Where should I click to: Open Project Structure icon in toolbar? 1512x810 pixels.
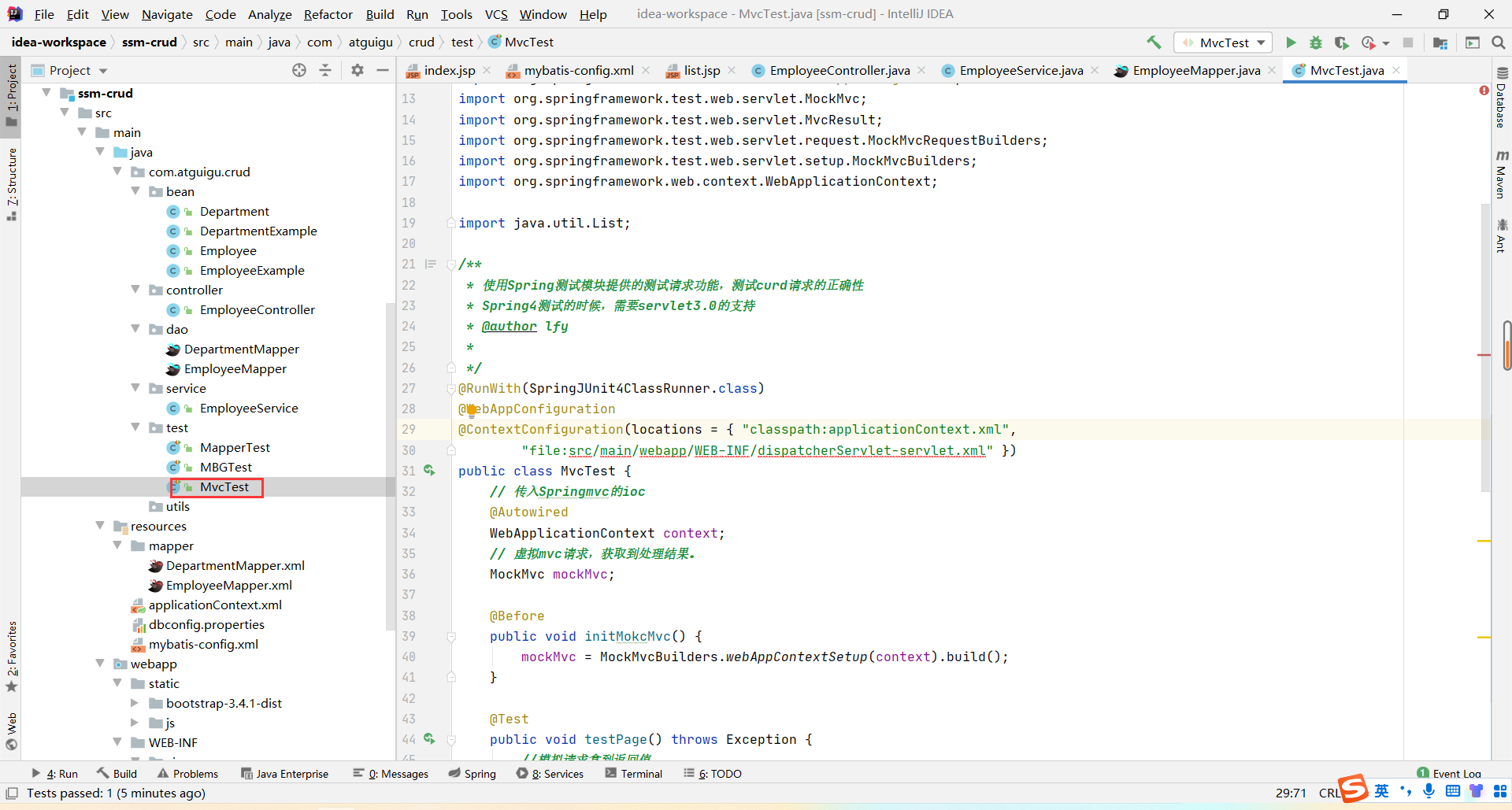[1440, 43]
